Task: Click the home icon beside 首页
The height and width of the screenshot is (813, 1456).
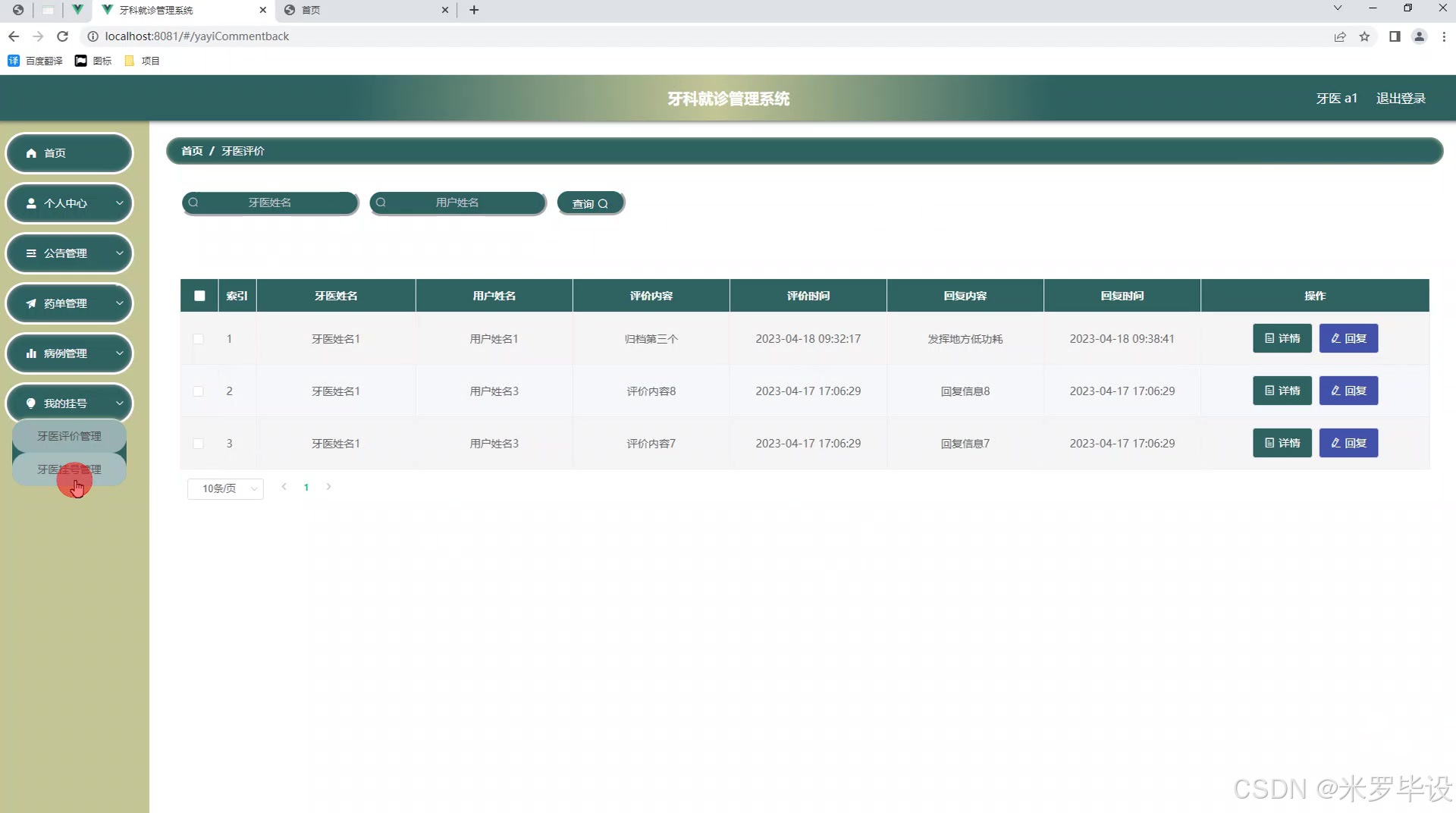Action: tap(31, 153)
